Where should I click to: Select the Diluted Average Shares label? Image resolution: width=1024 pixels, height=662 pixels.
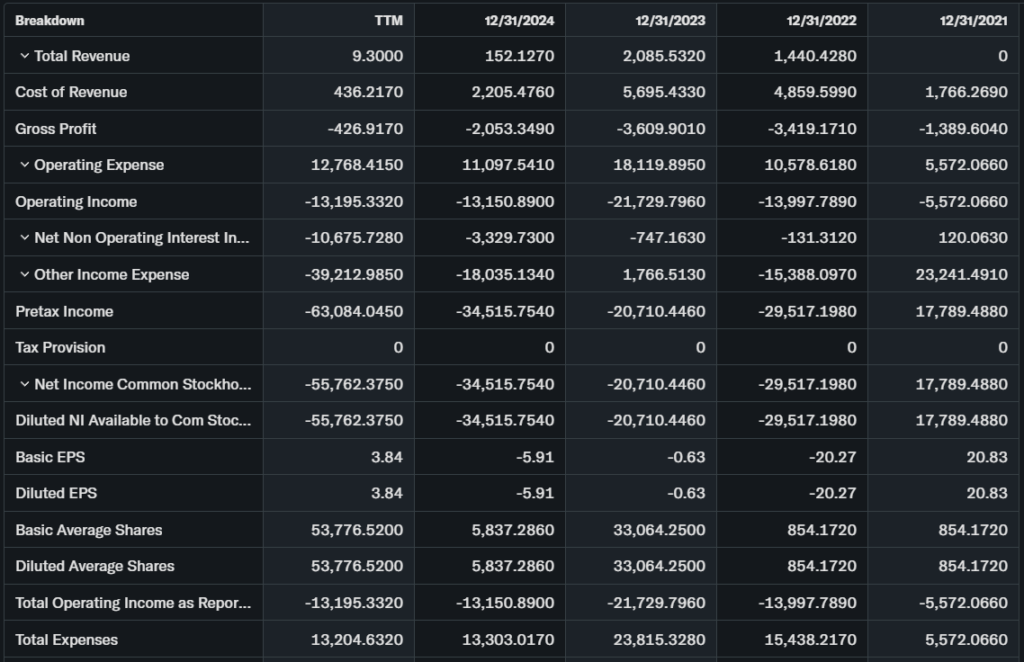[95, 566]
